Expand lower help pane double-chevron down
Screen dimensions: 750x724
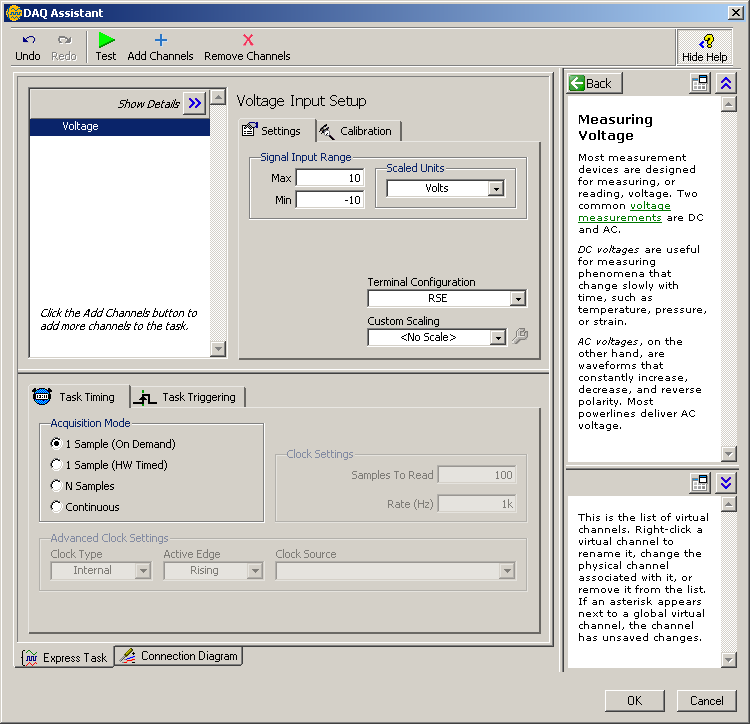click(726, 483)
